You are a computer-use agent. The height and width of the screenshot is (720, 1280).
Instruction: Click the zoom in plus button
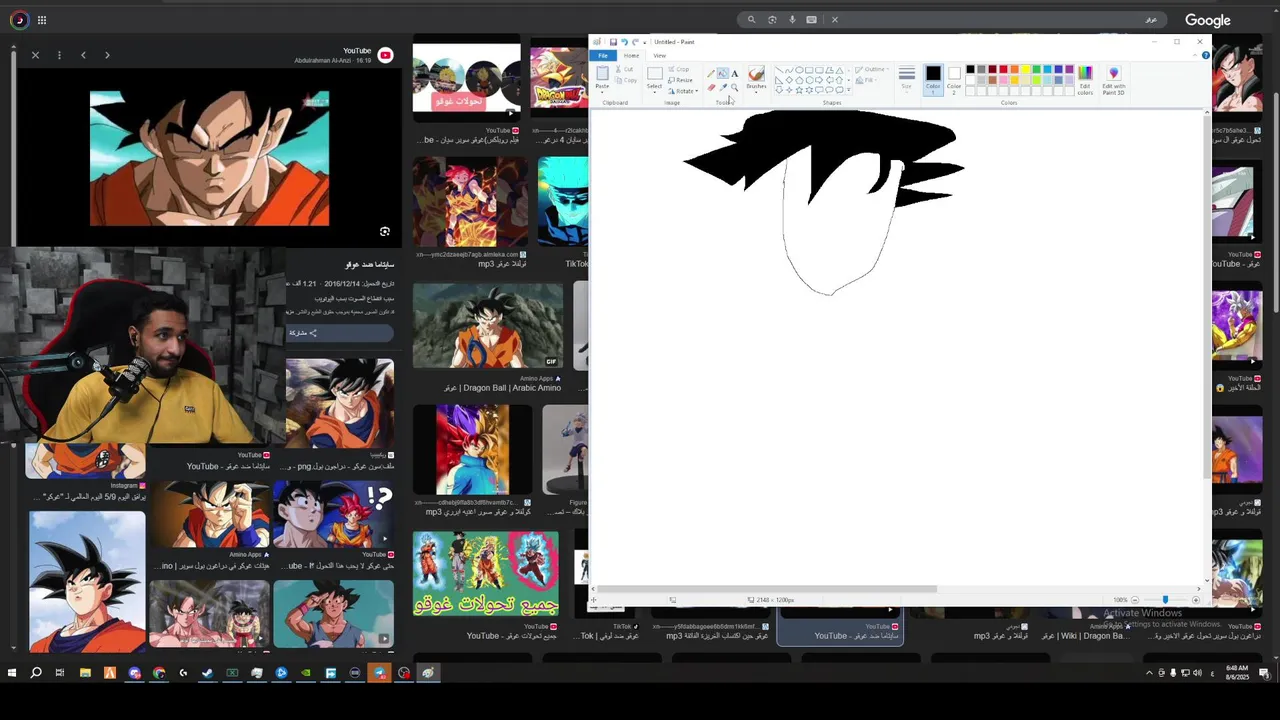click(1196, 599)
